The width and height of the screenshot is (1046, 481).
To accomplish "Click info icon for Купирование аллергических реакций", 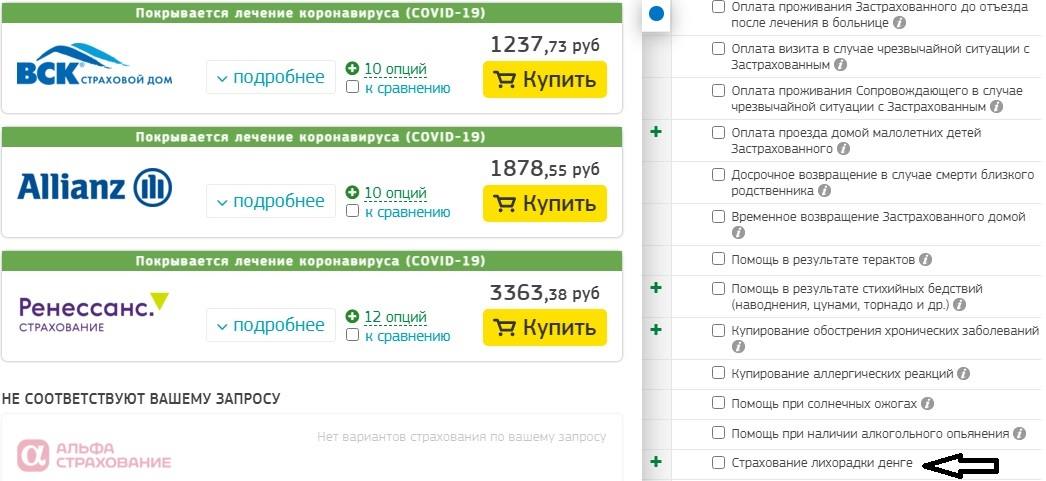I will pos(963,374).
